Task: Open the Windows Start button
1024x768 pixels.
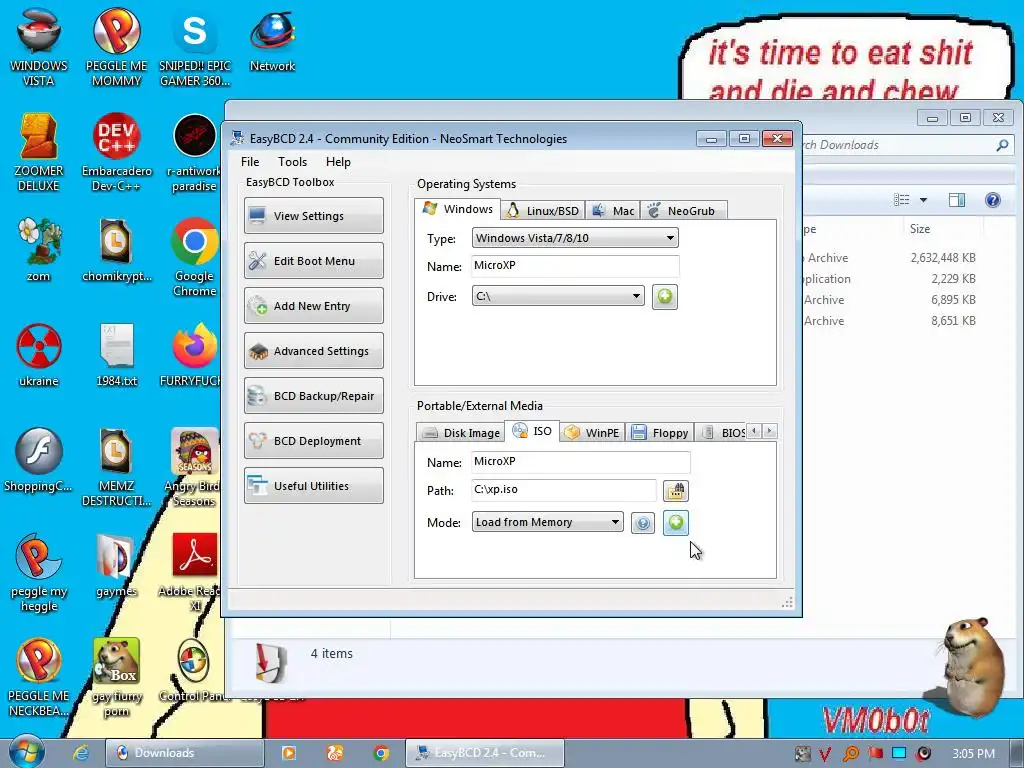Action: [25, 752]
